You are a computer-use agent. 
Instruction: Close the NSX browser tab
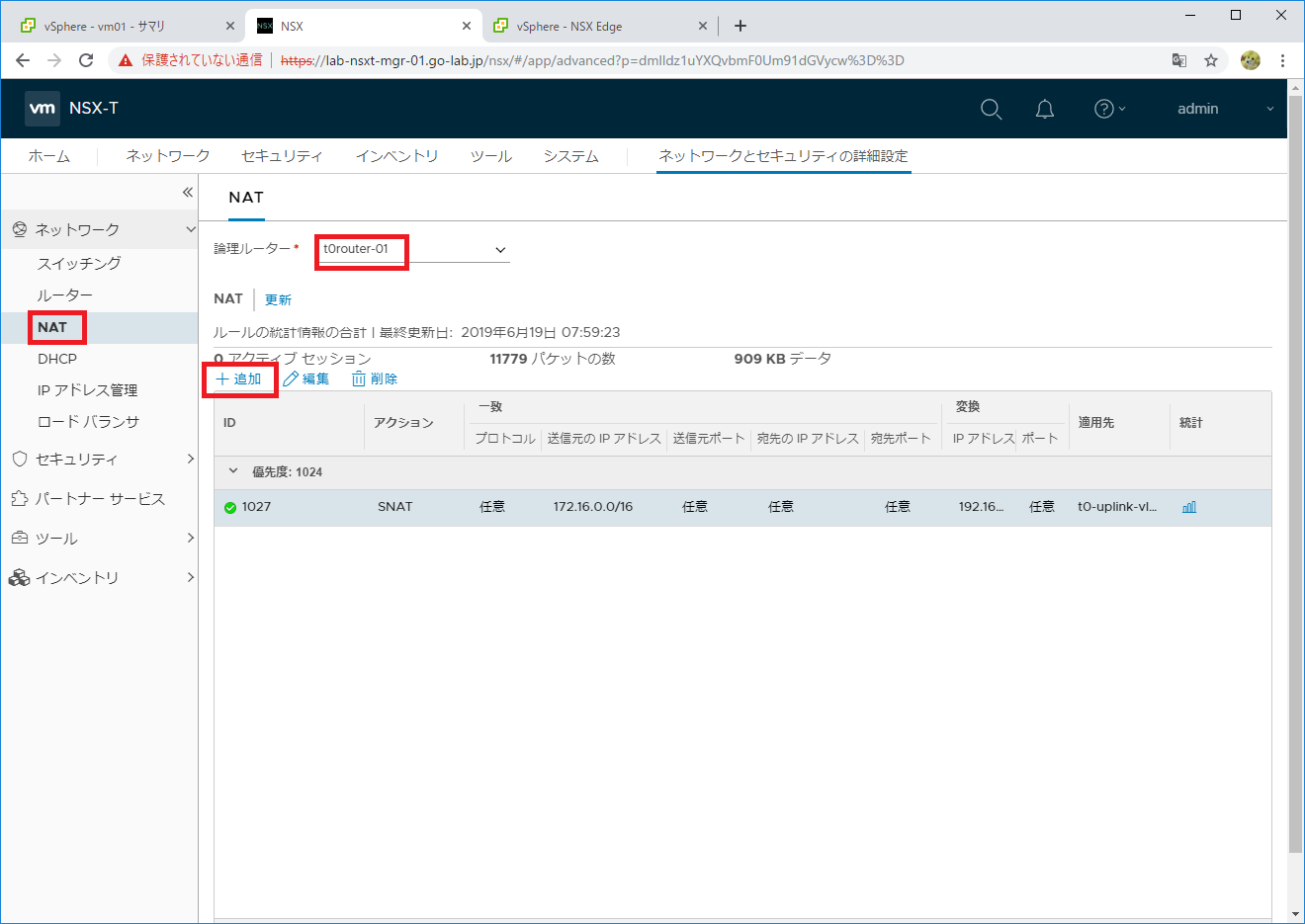pyautogui.click(x=467, y=26)
